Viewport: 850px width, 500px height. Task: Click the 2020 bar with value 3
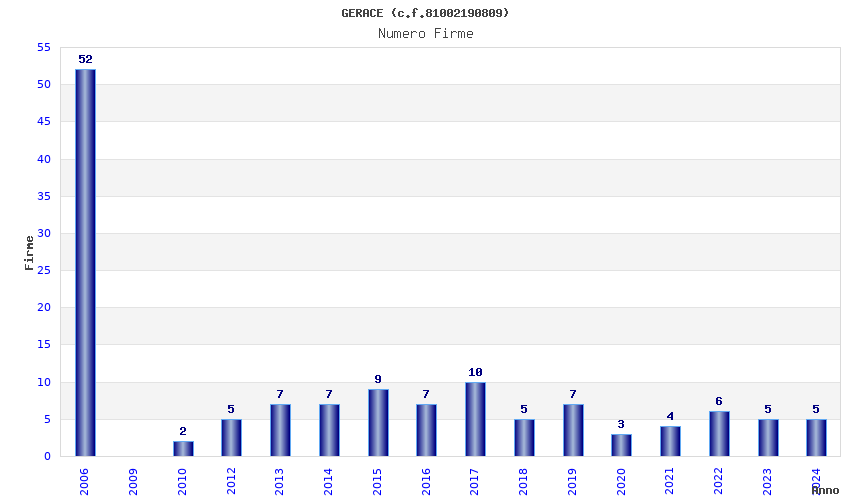click(621, 445)
